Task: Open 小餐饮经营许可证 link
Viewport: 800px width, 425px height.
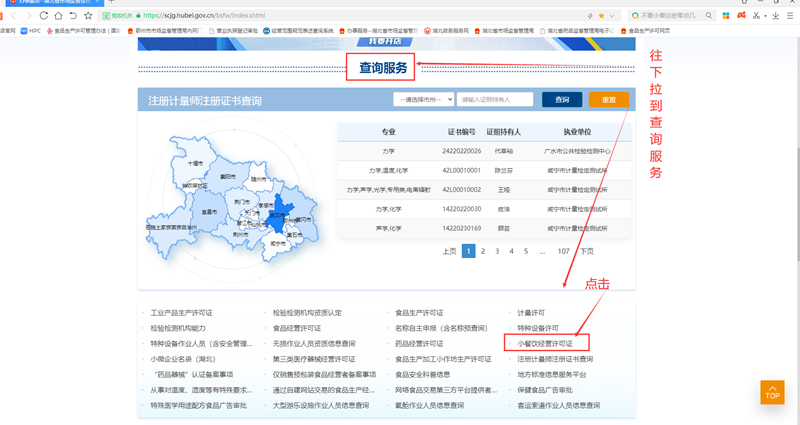Action: pos(545,343)
